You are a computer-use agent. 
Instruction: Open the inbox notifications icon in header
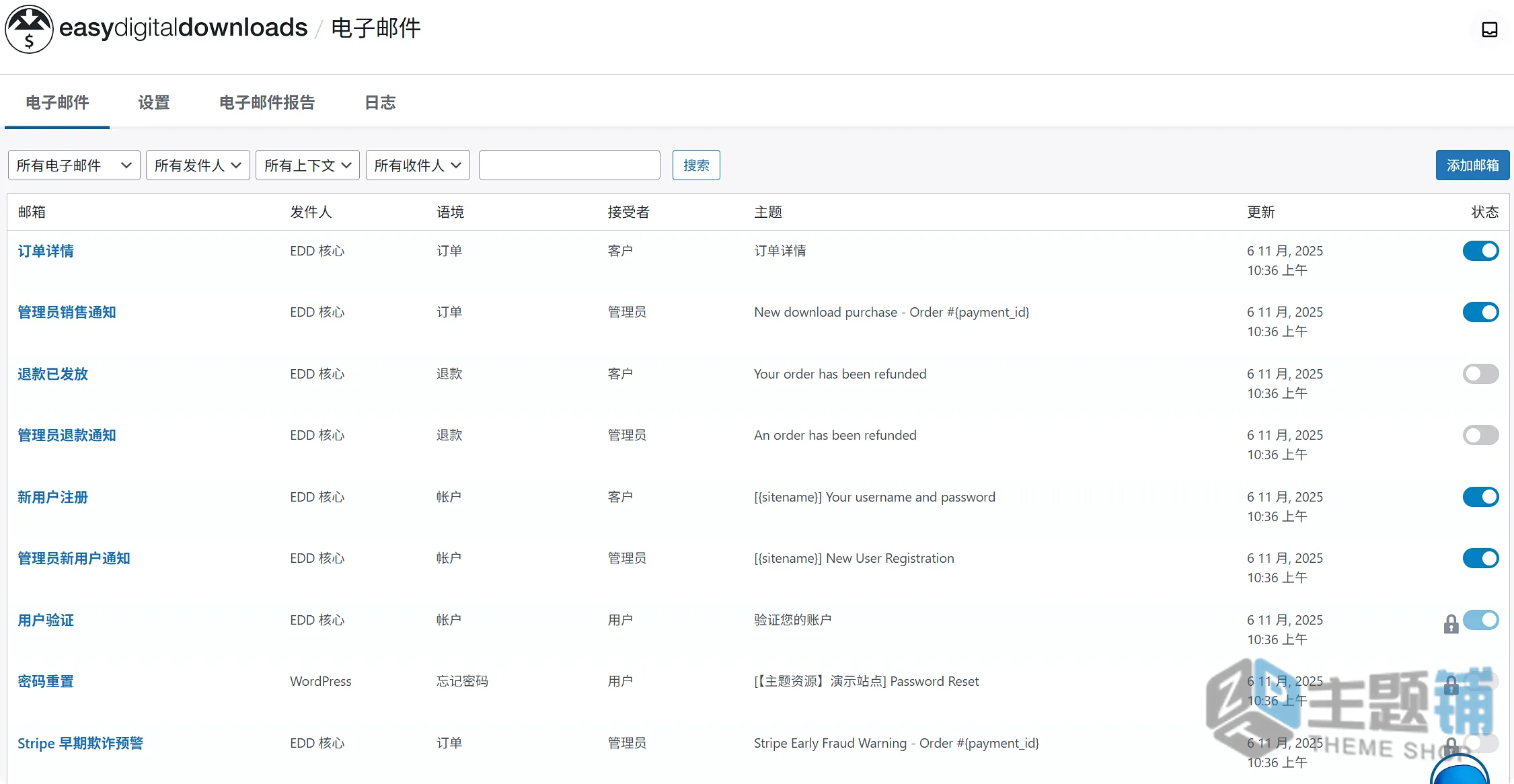1489,30
